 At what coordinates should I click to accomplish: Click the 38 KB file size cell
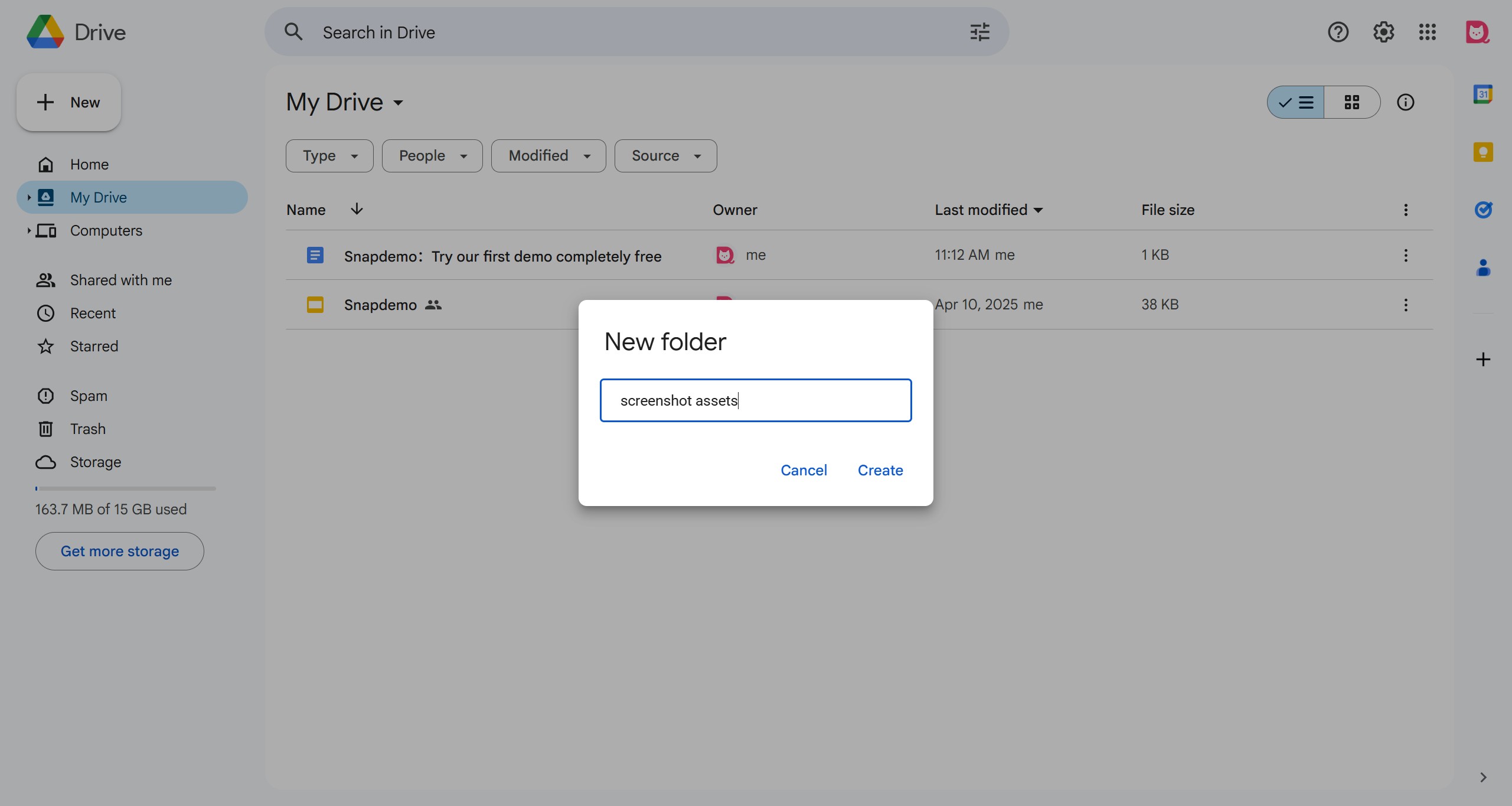[x=1160, y=305]
